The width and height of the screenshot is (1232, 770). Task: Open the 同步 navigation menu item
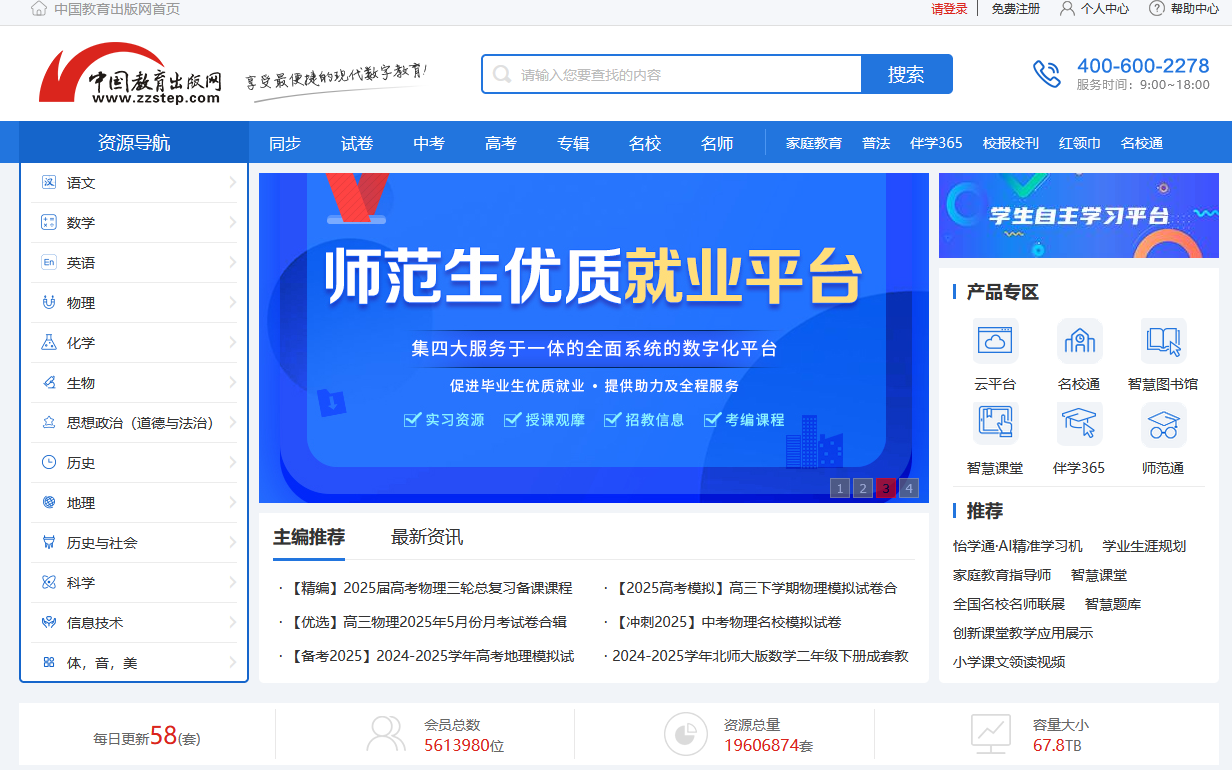click(285, 143)
